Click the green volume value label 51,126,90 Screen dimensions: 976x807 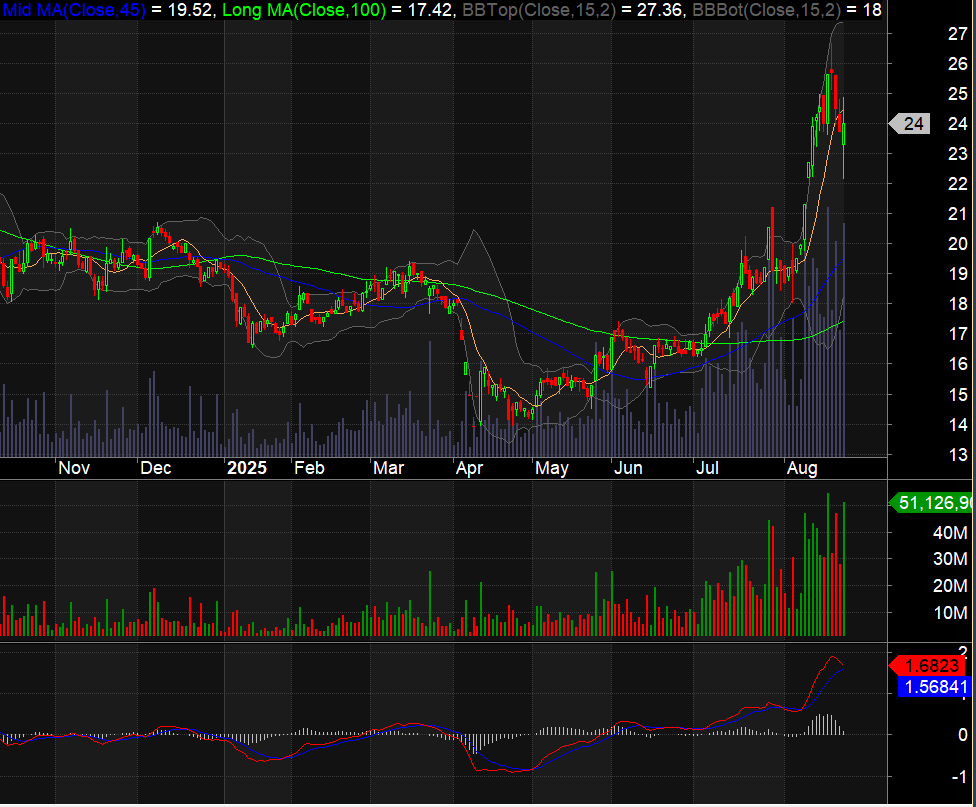click(x=935, y=503)
